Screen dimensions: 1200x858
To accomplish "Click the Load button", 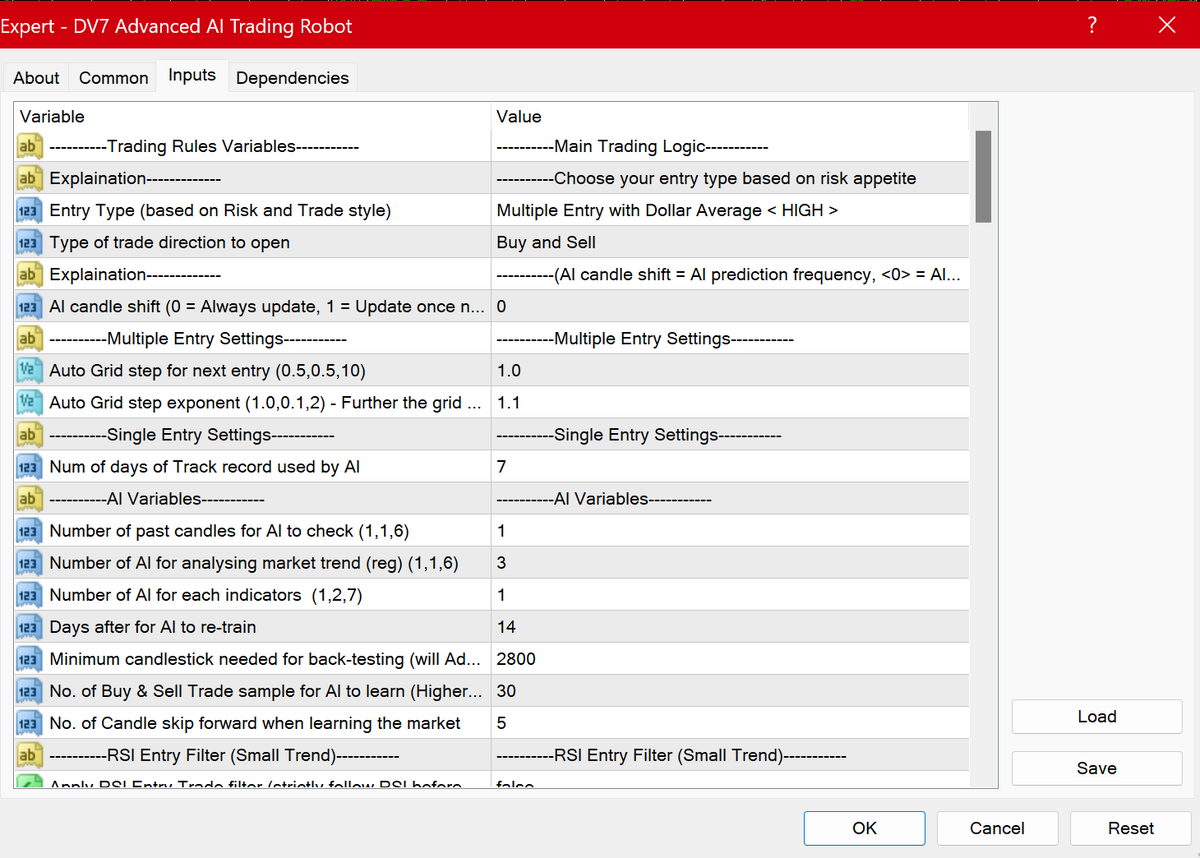I will pyautogui.click(x=1096, y=717).
